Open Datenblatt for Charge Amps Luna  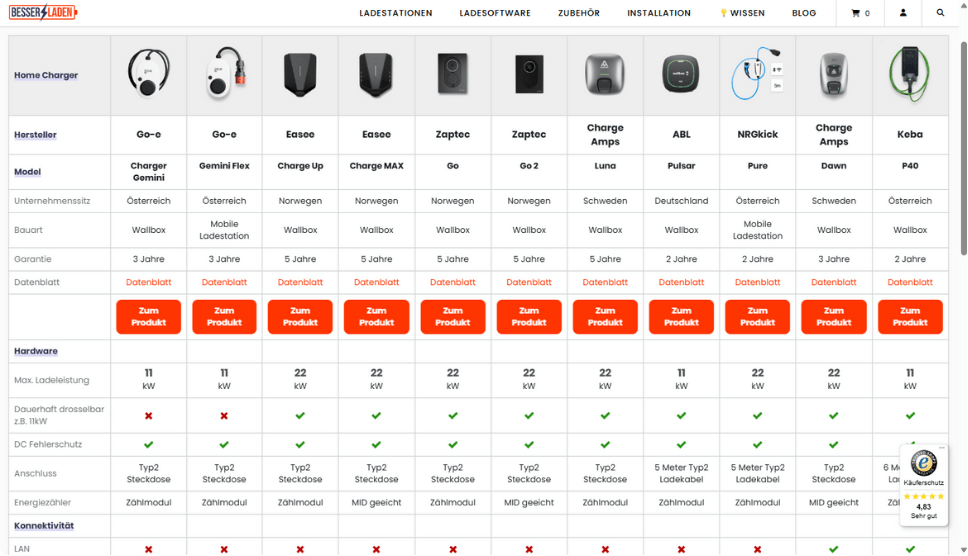(605, 283)
